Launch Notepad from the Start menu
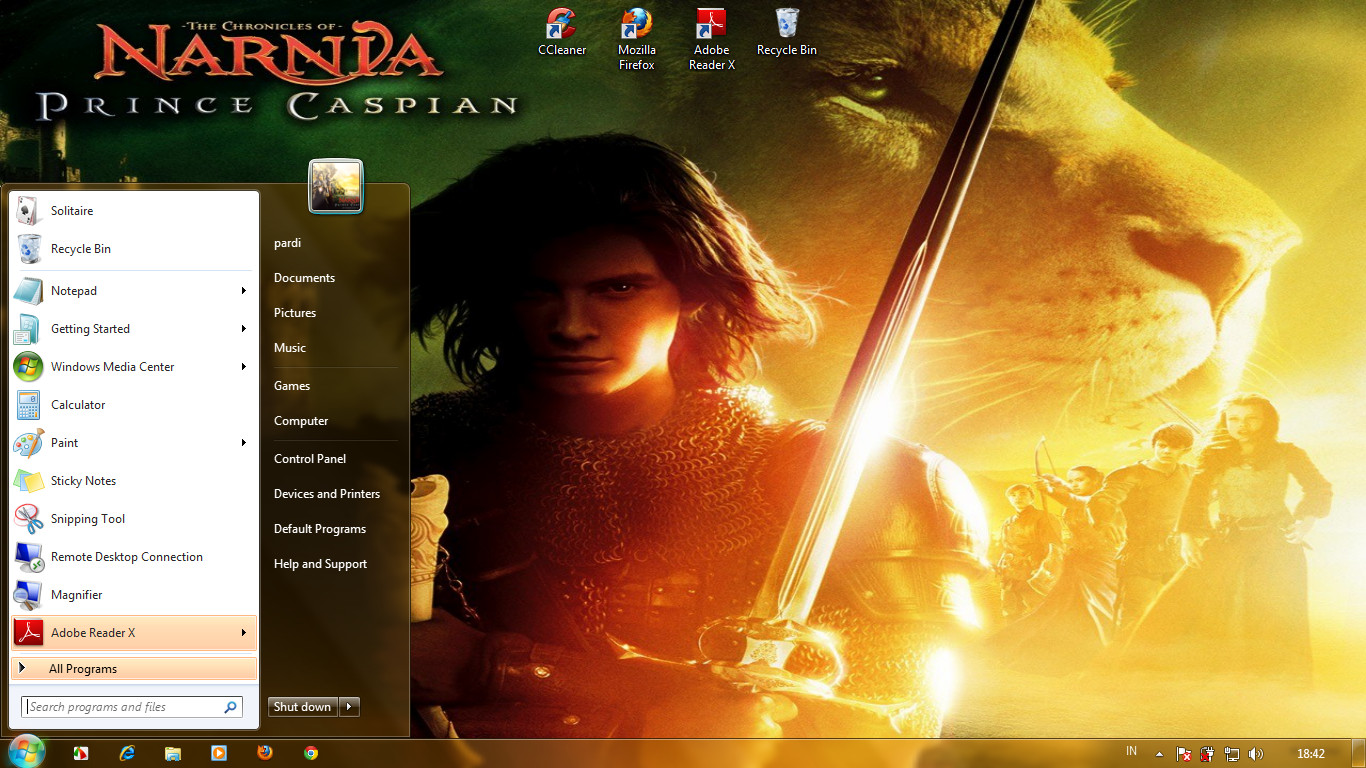The image size is (1366, 768). (x=134, y=291)
